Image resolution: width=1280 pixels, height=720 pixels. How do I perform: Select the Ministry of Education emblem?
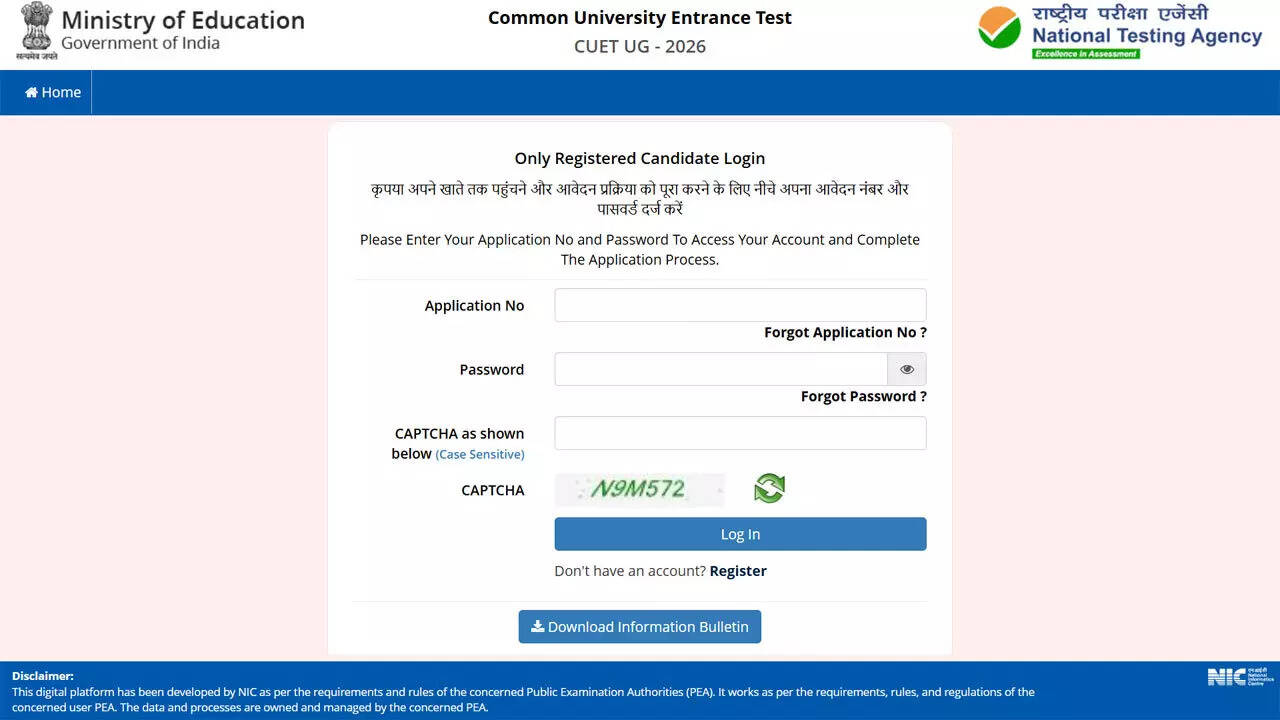click(x=36, y=30)
